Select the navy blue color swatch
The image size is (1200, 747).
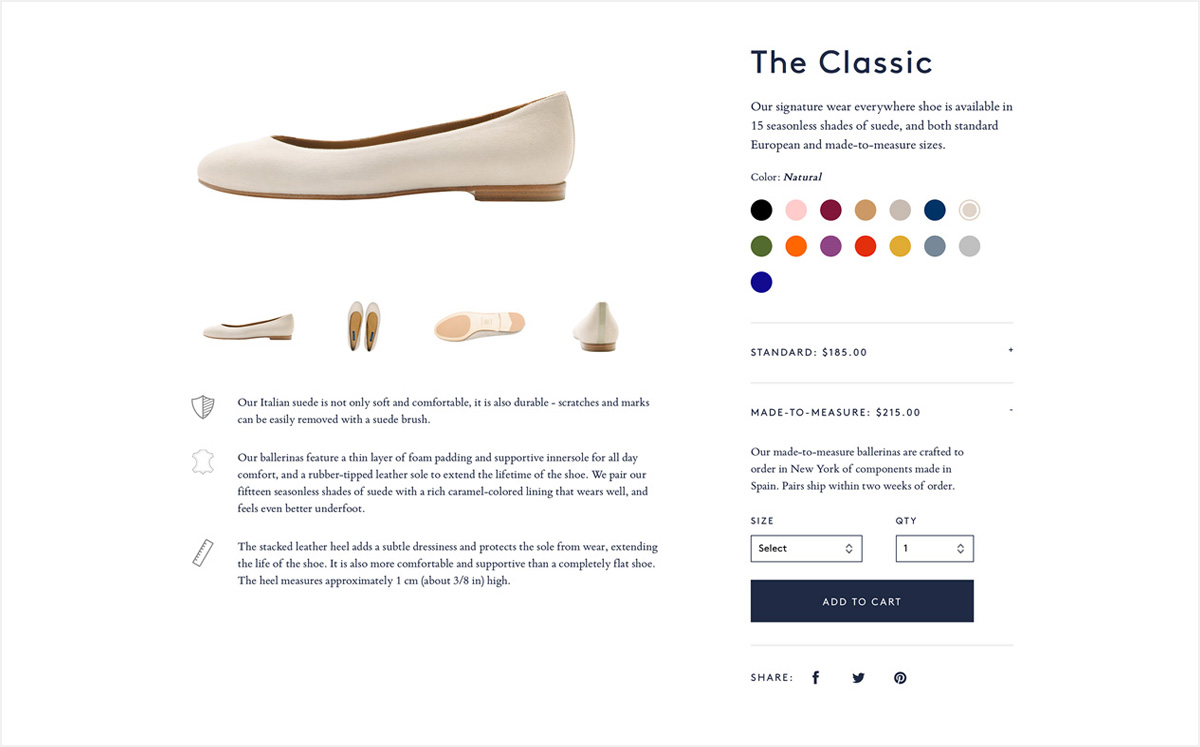click(934, 210)
